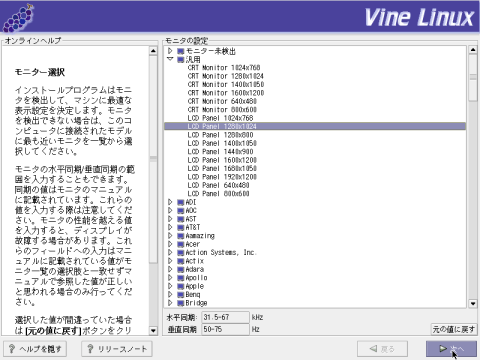Screen dimensions: 480x360
Task: Click the Vine Linux grape logo
Action: pyautogui.click(x=18, y=17)
